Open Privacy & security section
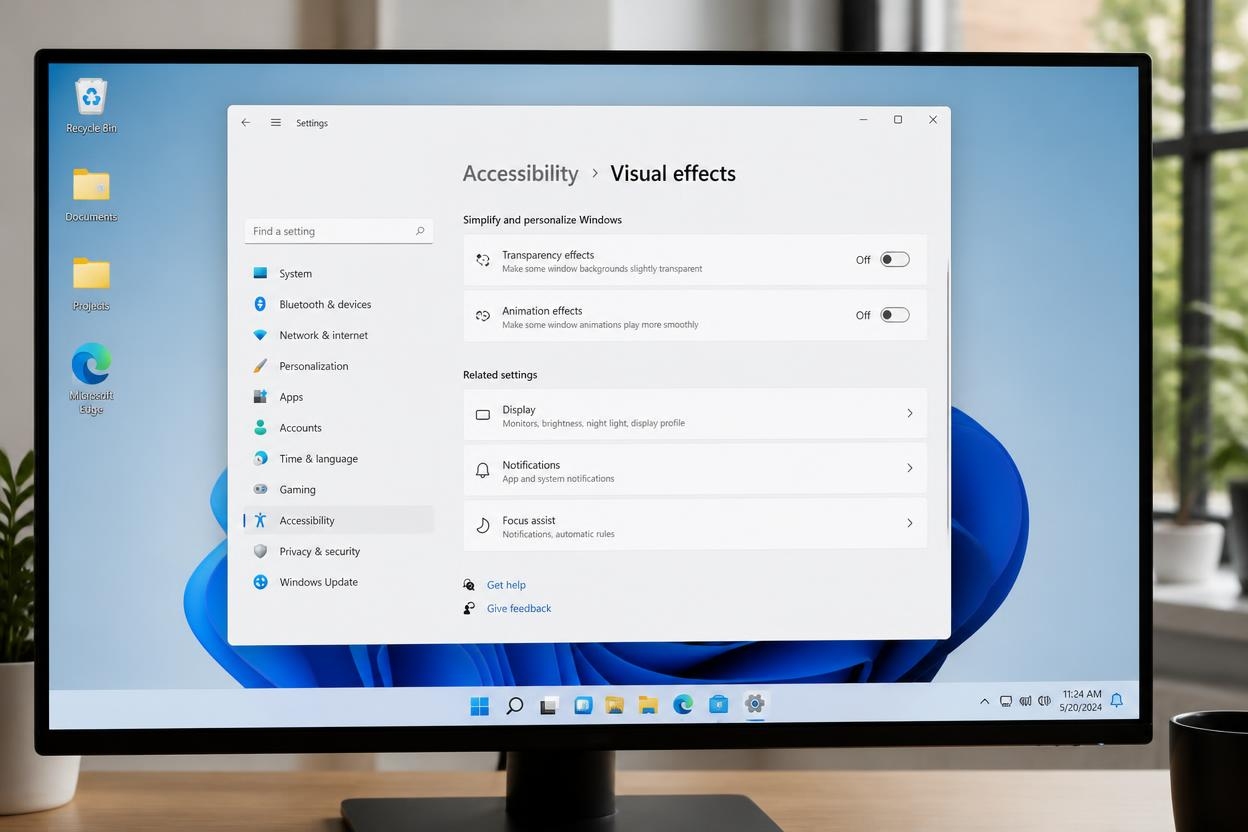Screen dimensions: 1248x832 pos(339,551)
